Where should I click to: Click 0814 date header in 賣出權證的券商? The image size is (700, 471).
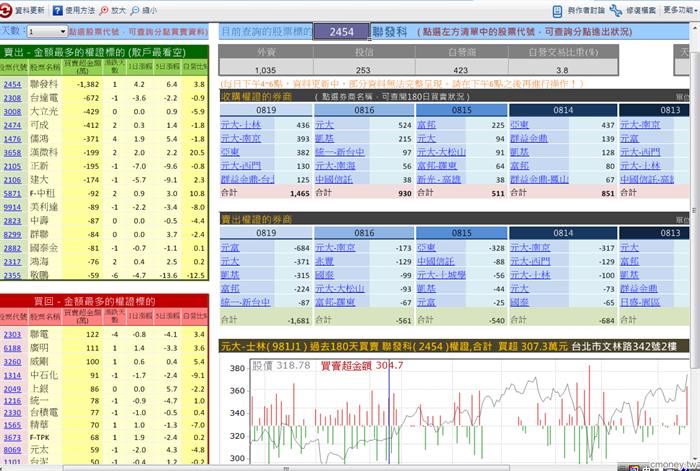563,233
